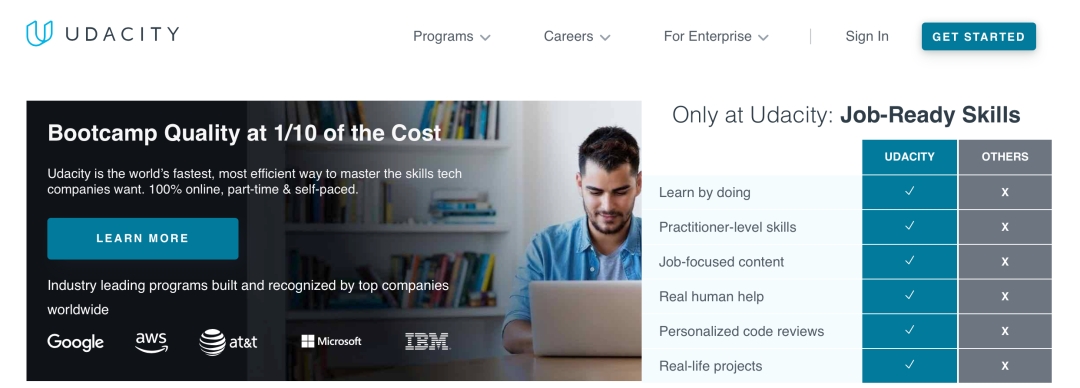Click Udacity checkmark for Learn by doing

pos(909,192)
